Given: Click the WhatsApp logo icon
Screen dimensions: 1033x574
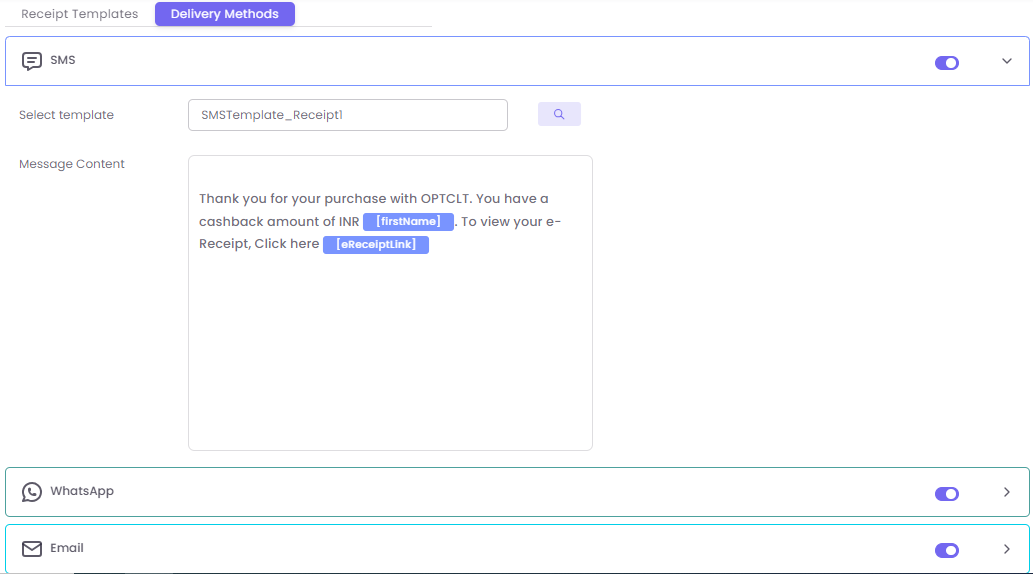Looking at the screenshot, I should point(32,492).
